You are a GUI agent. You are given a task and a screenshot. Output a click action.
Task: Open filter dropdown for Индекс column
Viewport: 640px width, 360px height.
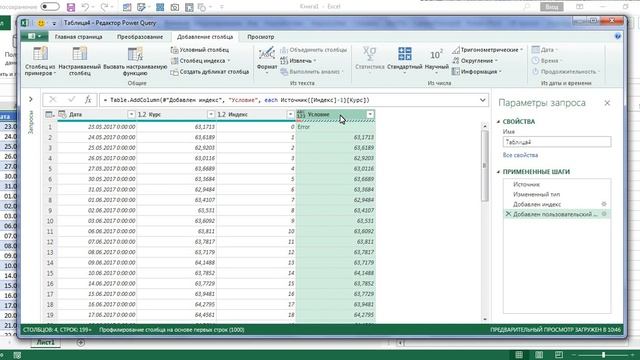[x=290, y=115]
